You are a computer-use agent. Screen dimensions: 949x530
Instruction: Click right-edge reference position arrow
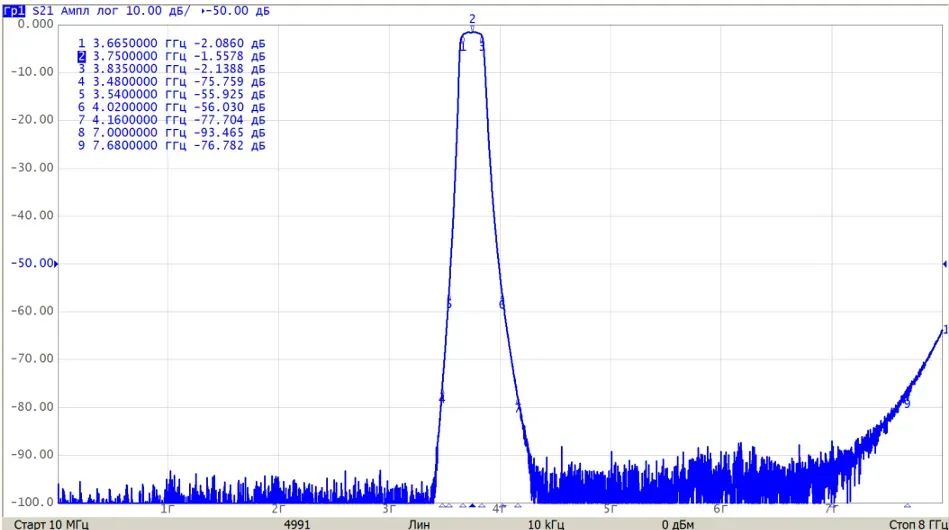click(x=944, y=264)
